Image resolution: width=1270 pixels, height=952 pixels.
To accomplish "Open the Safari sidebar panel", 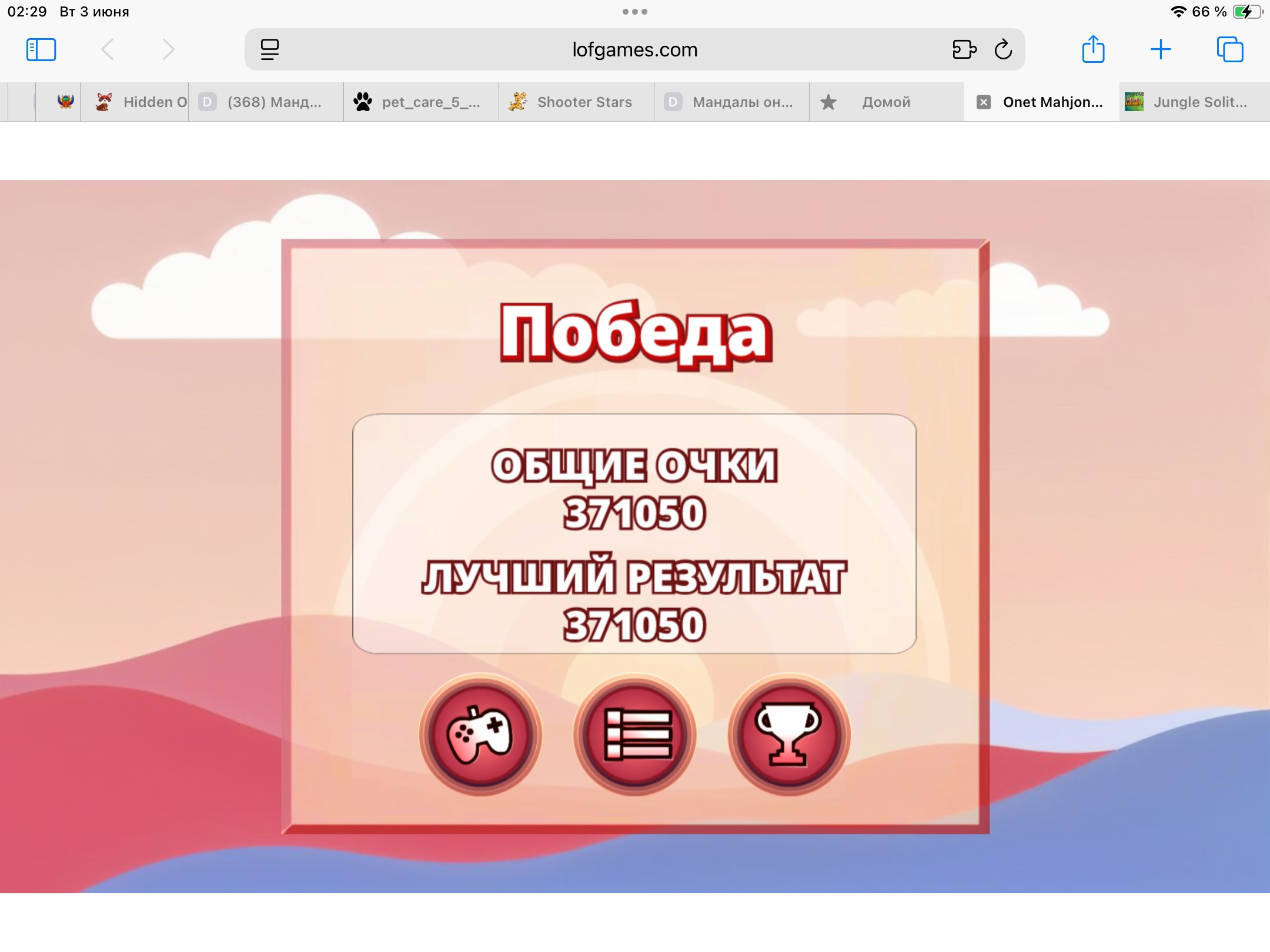I will (x=41, y=49).
